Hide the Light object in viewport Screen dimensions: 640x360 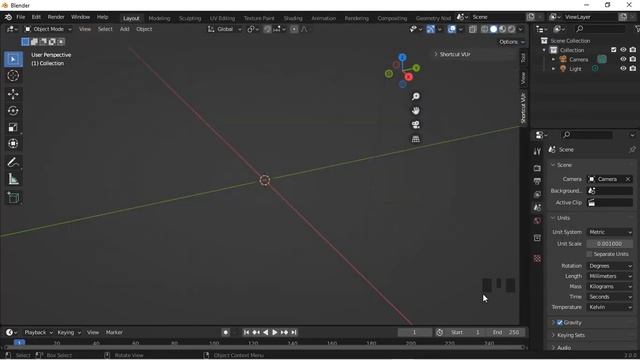[623, 69]
